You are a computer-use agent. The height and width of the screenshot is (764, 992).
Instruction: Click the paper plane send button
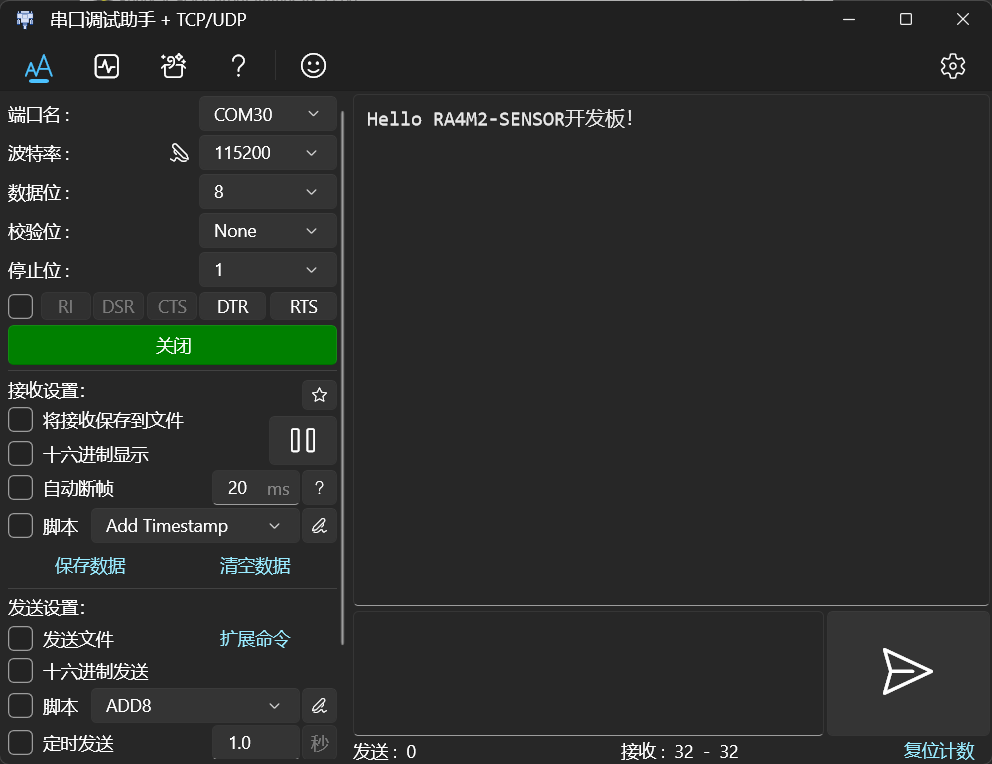907,672
